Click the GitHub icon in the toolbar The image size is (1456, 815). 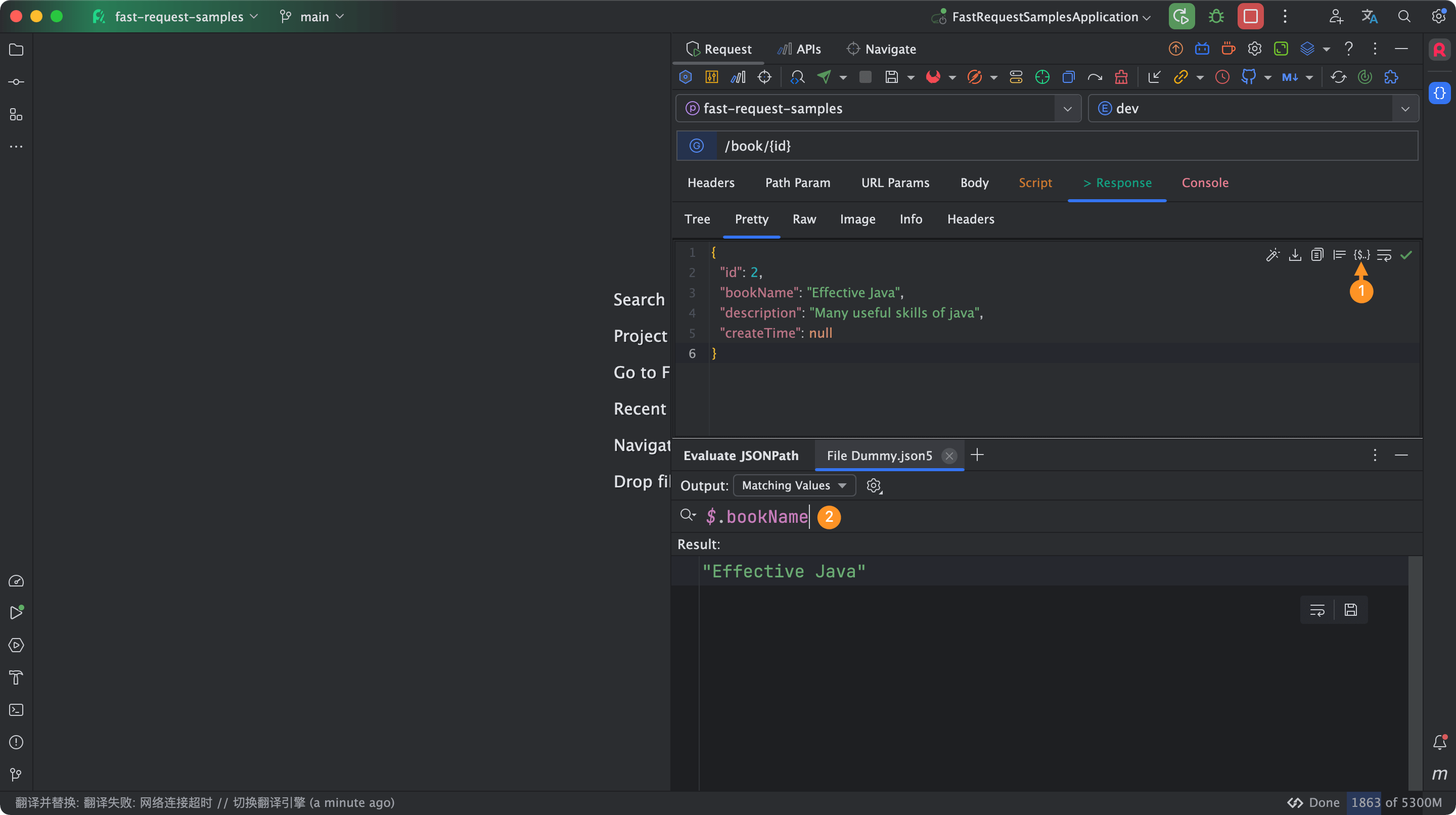pyautogui.click(x=1247, y=77)
